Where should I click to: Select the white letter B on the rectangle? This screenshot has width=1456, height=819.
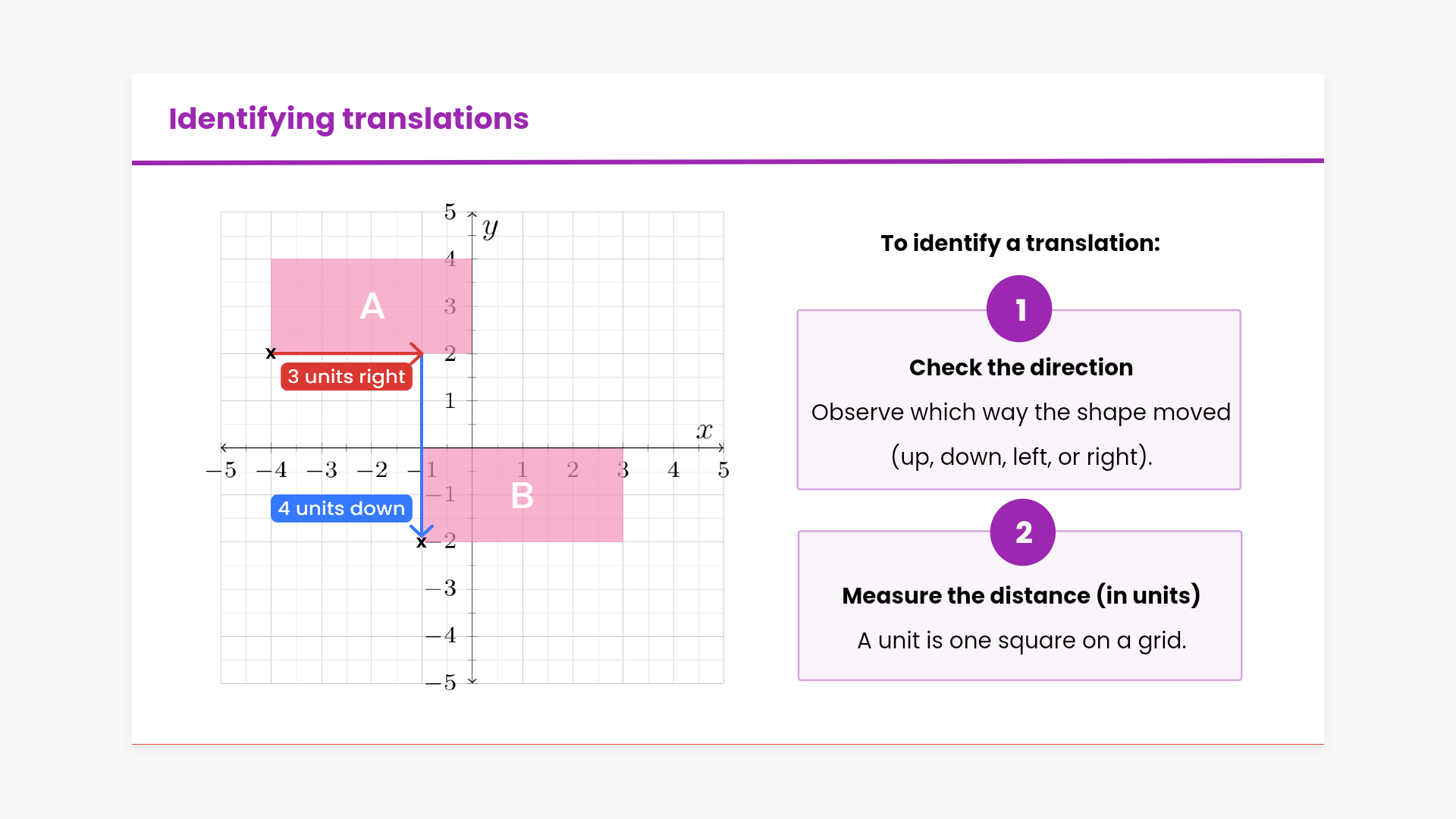(x=522, y=496)
